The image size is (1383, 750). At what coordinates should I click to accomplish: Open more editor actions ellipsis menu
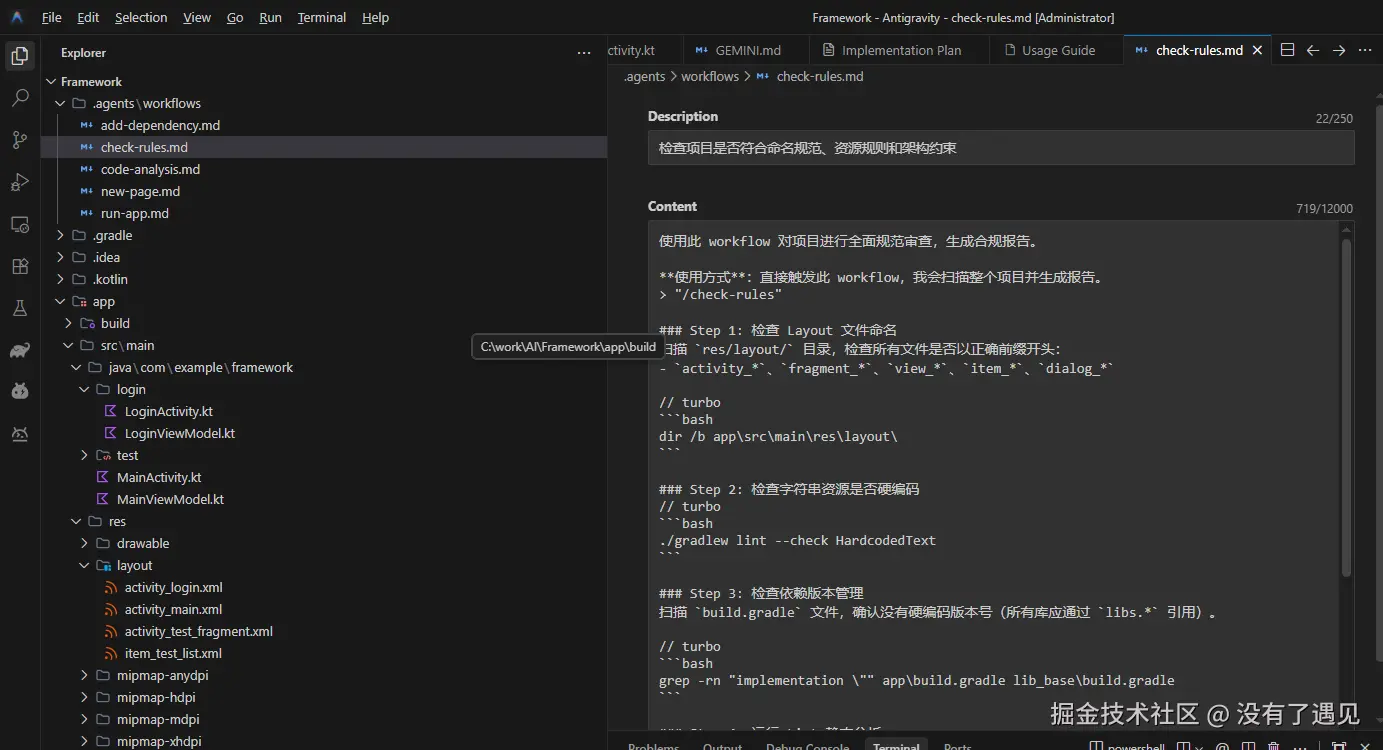pos(1365,48)
